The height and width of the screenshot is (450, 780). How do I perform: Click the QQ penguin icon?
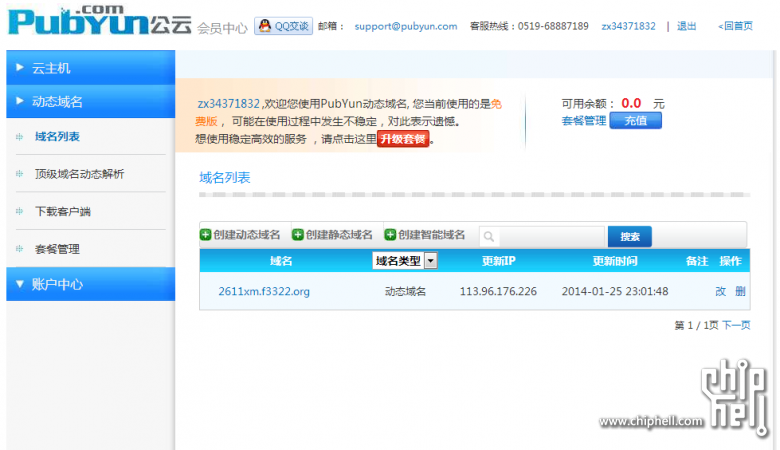click(x=265, y=25)
